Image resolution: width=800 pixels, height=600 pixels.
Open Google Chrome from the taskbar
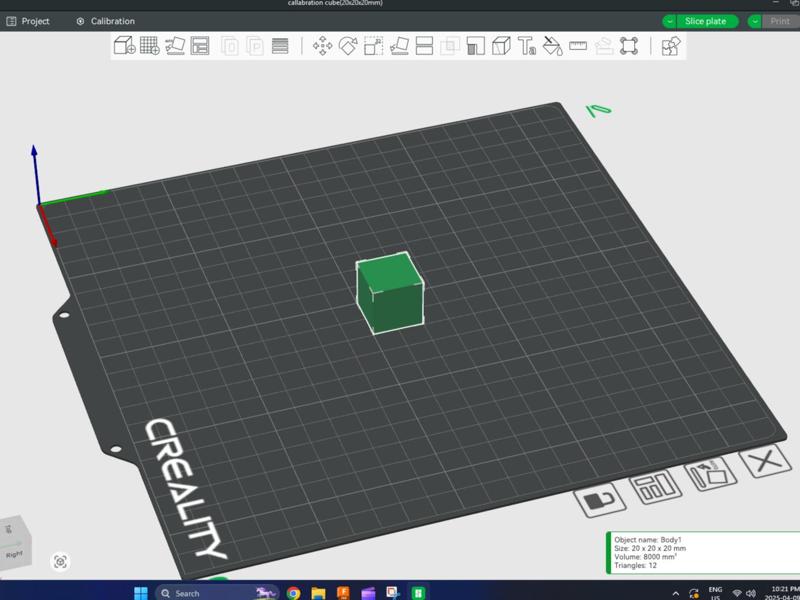point(293,593)
